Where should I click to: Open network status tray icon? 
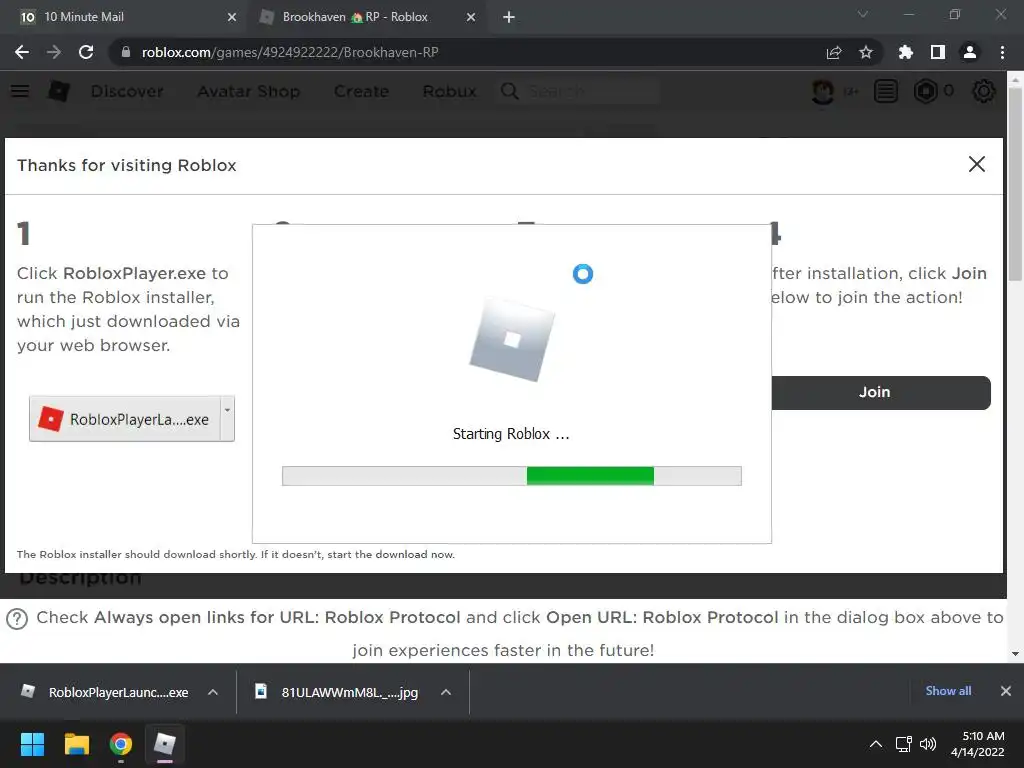pos(903,744)
